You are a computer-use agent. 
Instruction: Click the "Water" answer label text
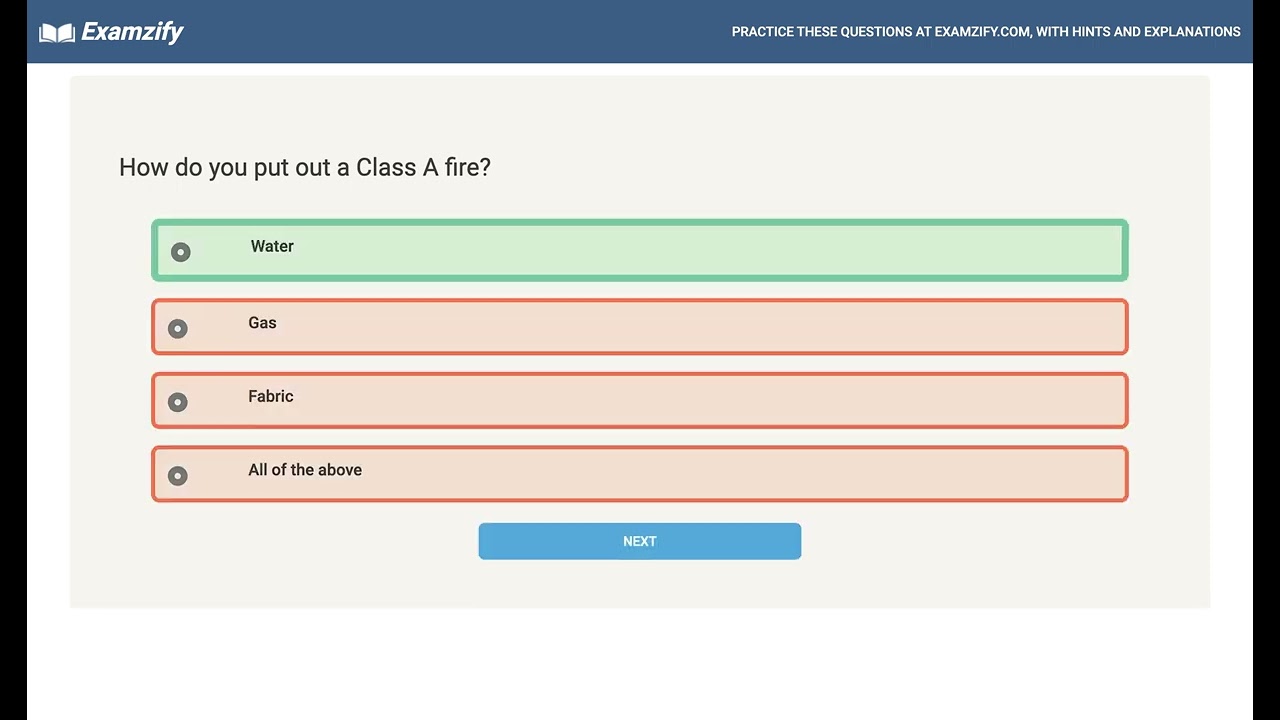272,247
